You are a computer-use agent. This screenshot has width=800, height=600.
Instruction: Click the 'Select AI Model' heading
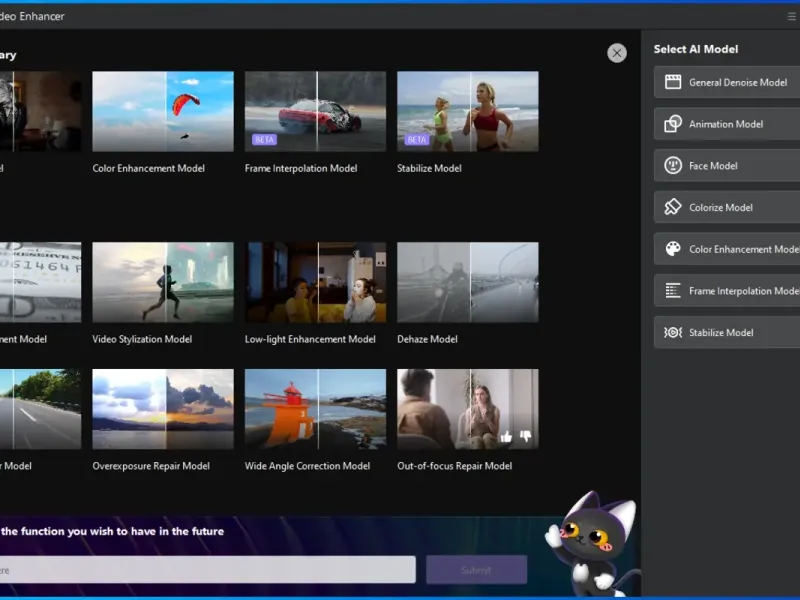pos(696,49)
